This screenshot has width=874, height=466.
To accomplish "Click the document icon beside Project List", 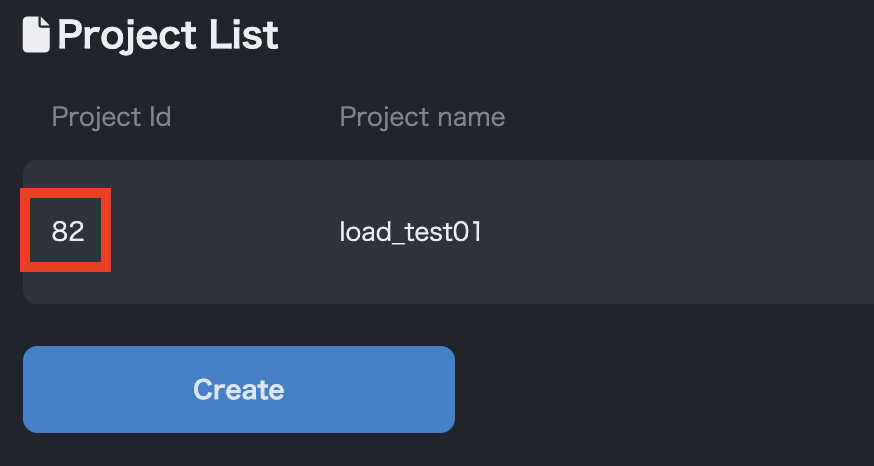I will [x=35, y=36].
